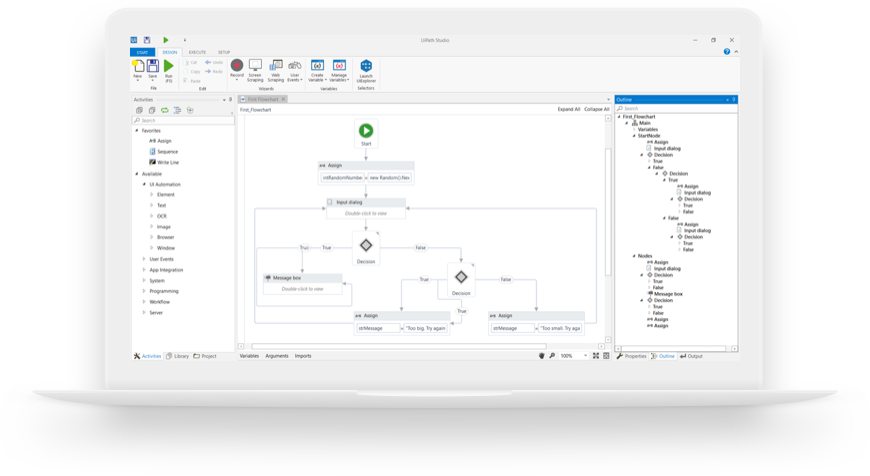Viewport: 870px width, 476px height.
Task: Open the Variables panel at bottom
Action: 249,356
